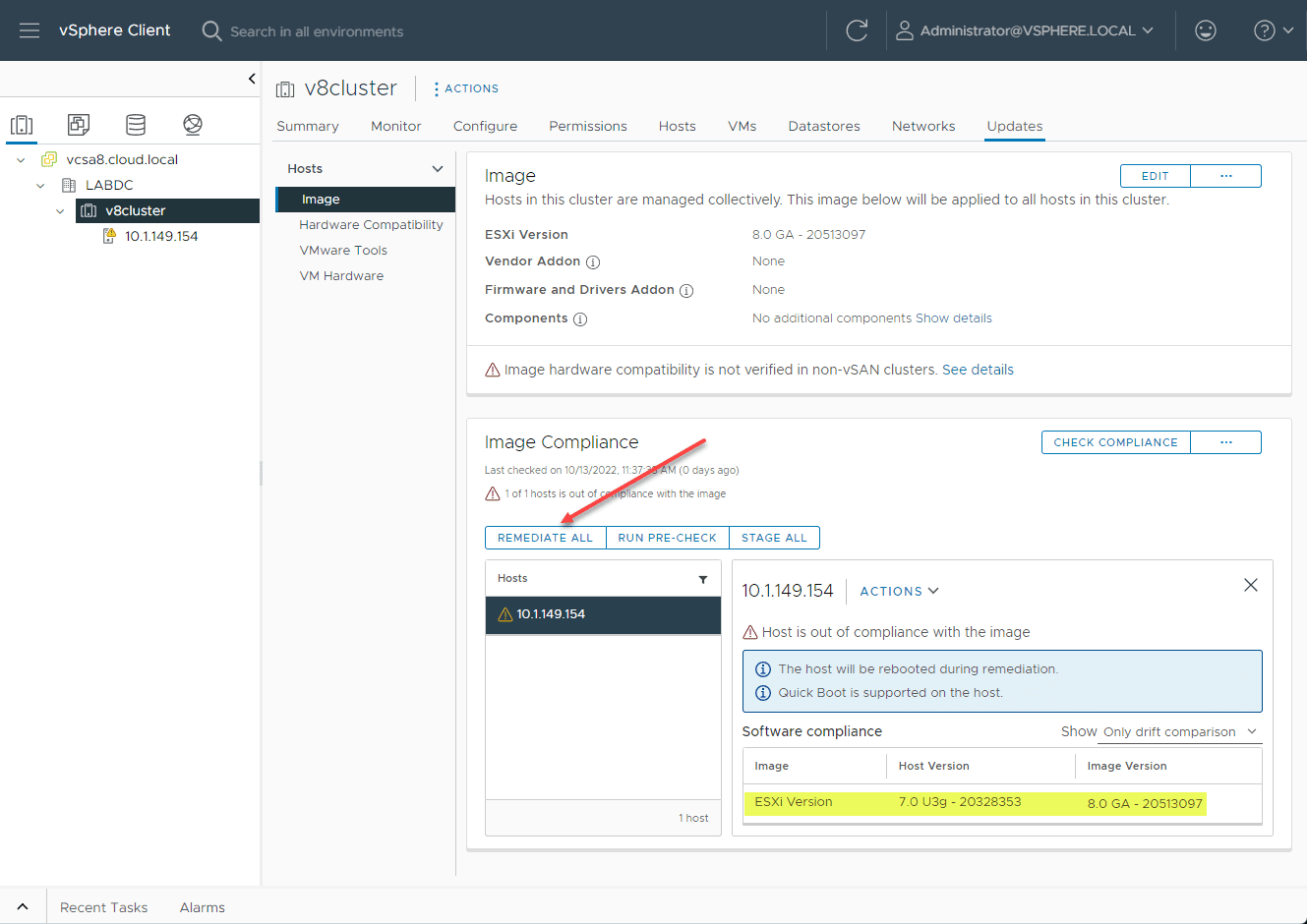Click the Vendor Addon info icon
Image resolution: width=1307 pixels, height=924 pixels.
pos(593,262)
